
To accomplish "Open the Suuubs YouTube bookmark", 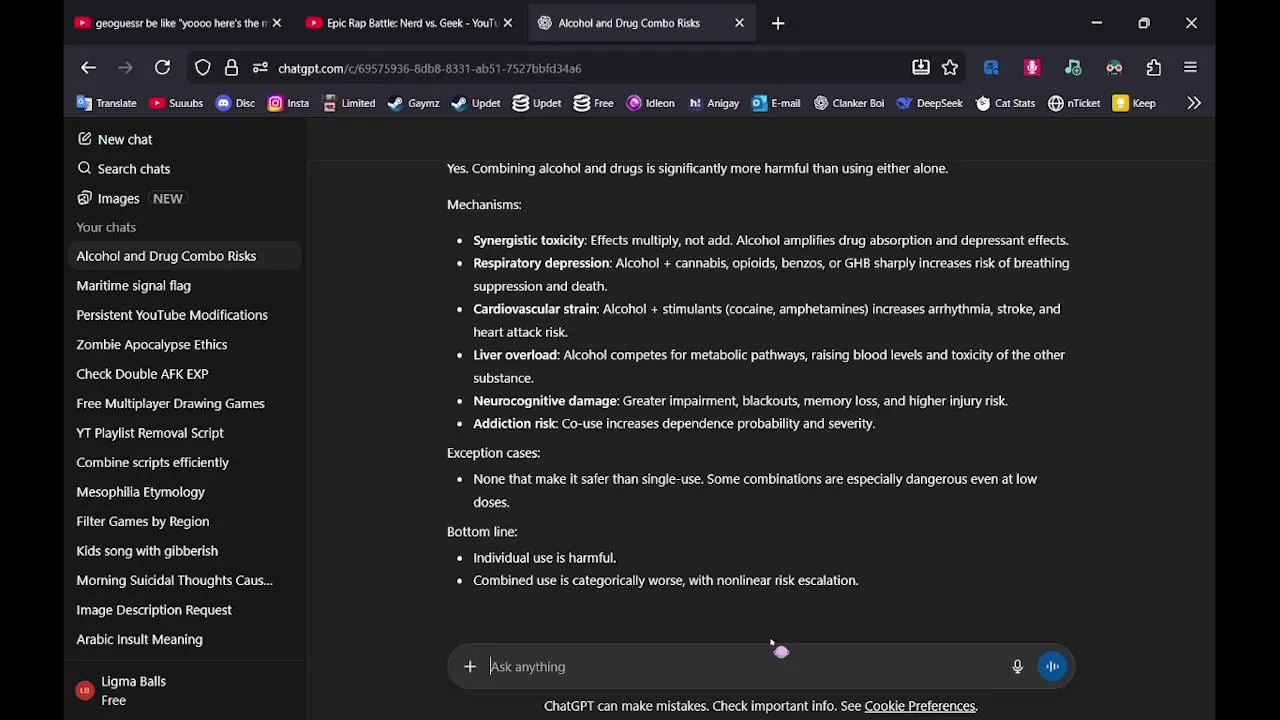I will coord(177,103).
